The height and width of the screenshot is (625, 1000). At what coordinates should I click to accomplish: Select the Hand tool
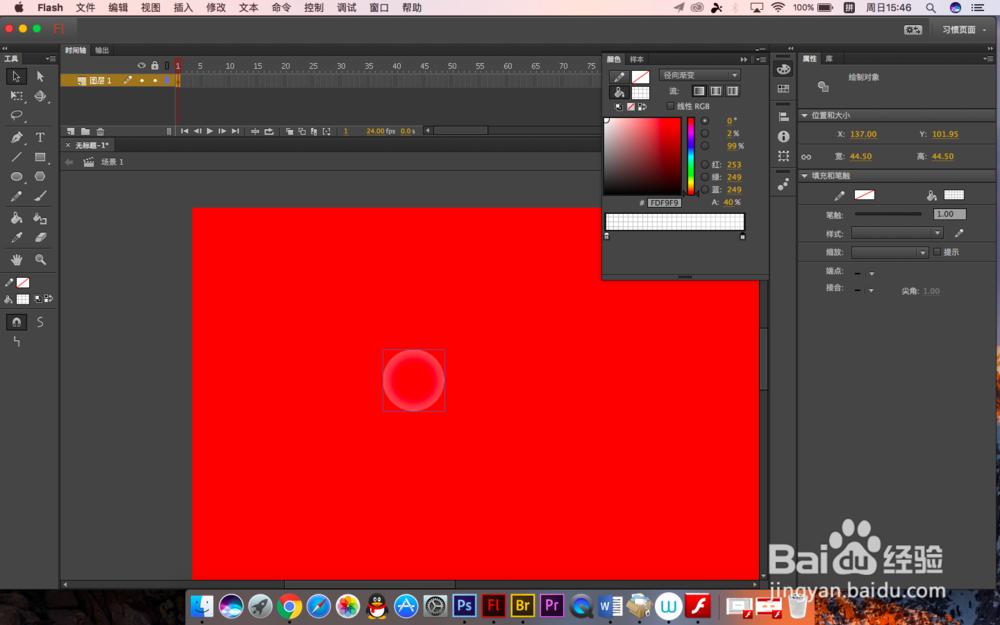[x=17, y=260]
